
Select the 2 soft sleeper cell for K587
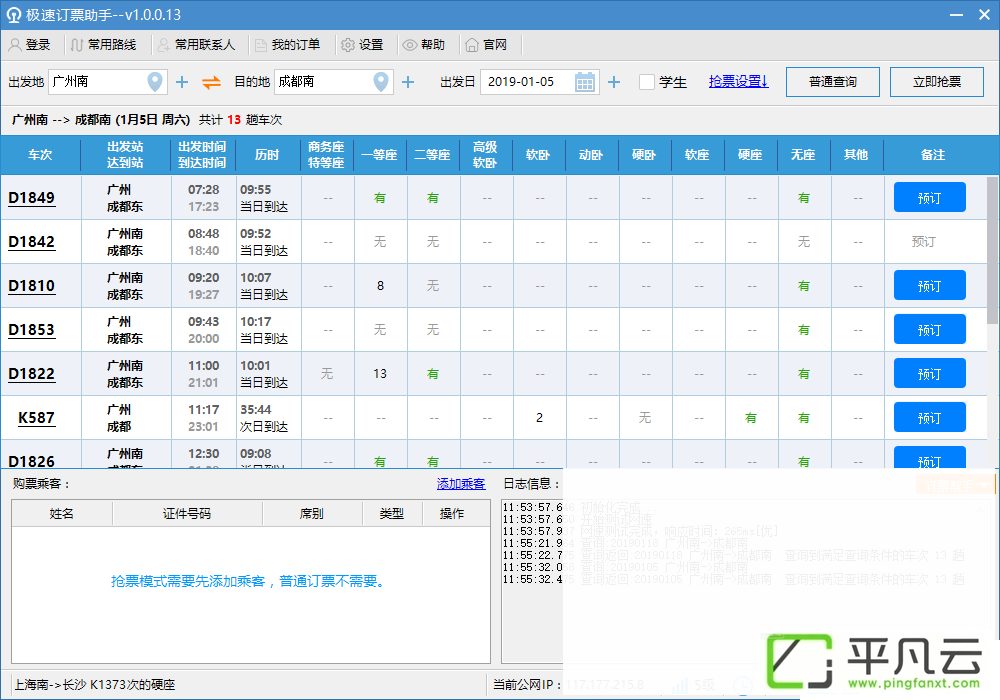[x=540, y=418]
